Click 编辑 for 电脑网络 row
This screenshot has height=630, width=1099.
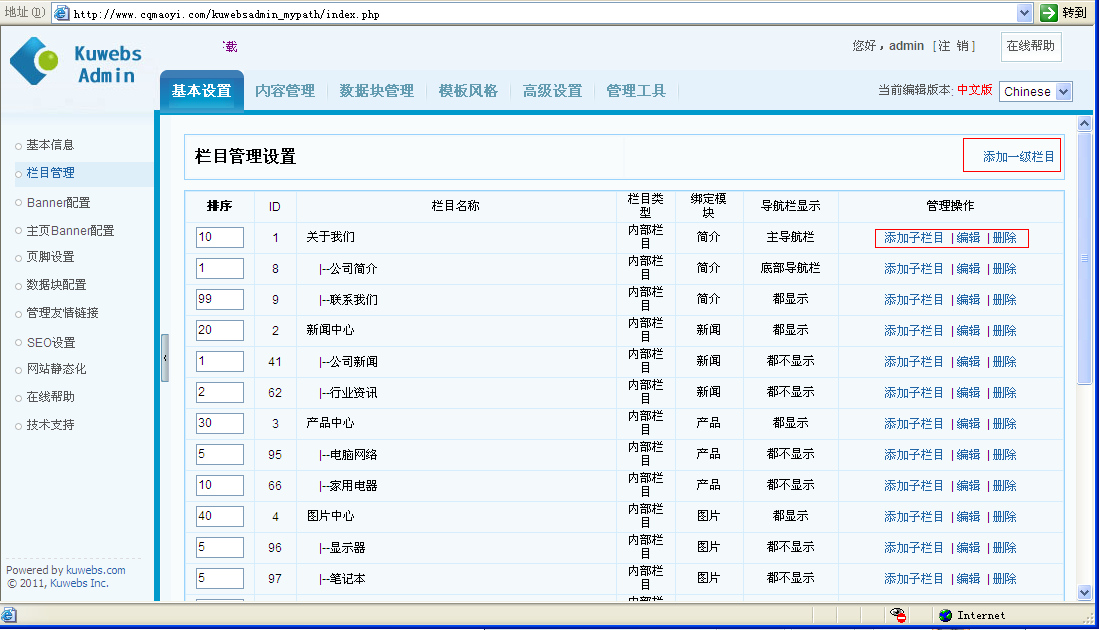coord(969,455)
